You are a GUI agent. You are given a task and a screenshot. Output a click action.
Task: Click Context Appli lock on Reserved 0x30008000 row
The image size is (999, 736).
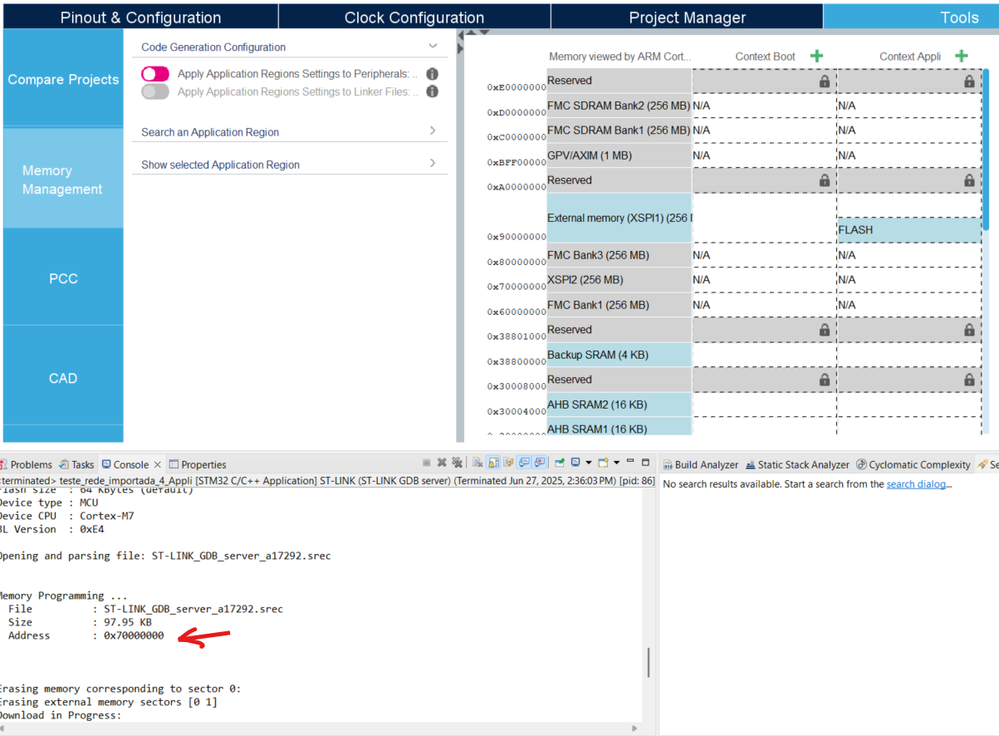(969, 380)
